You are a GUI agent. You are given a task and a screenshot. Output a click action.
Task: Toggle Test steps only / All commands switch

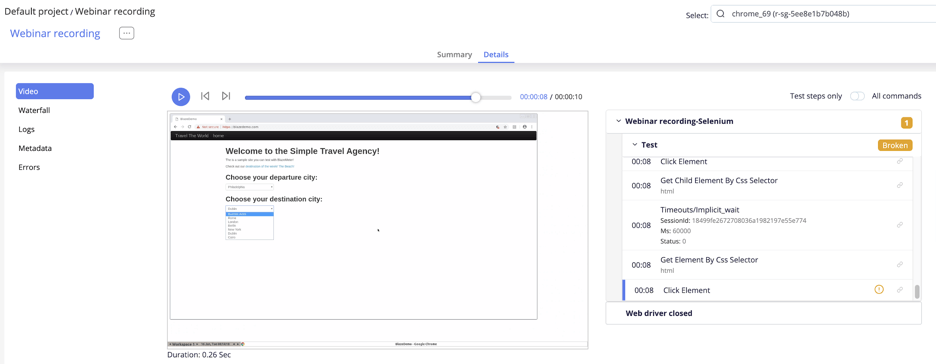857,96
